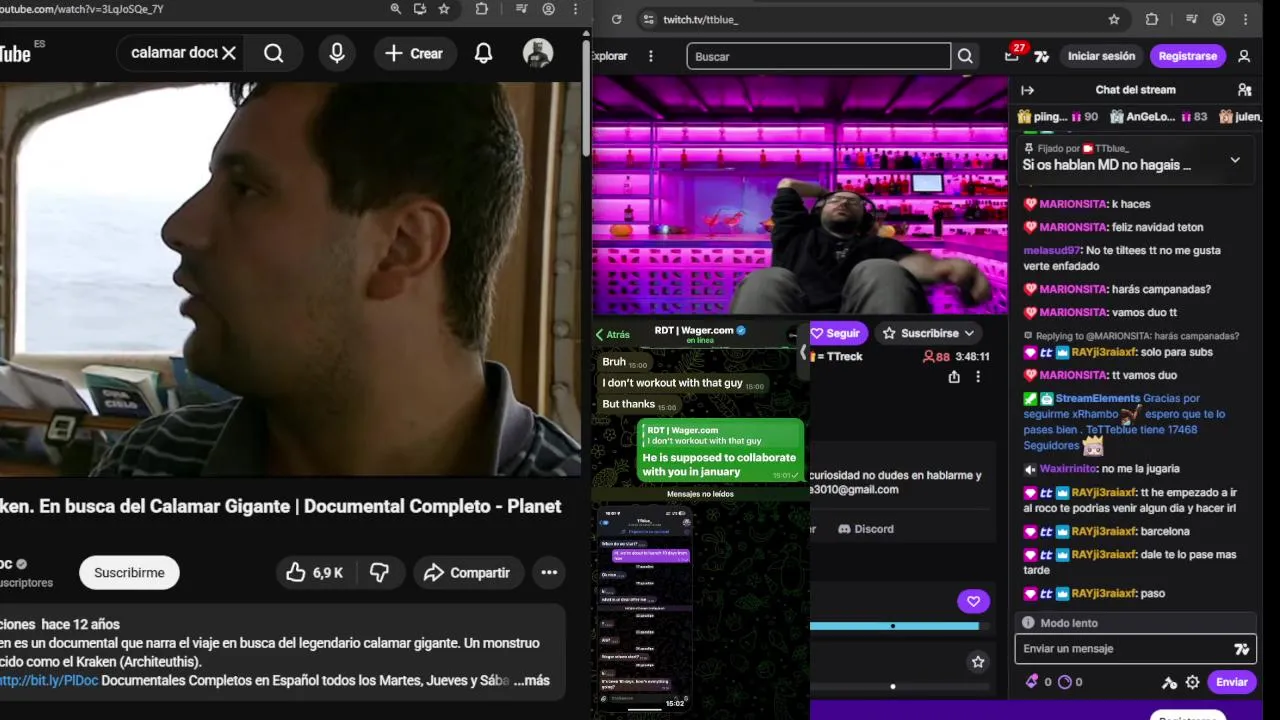This screenshot has height=720, width=1280.
Task: Click the YouTube page vertical scrollbar
Action: 585,100
